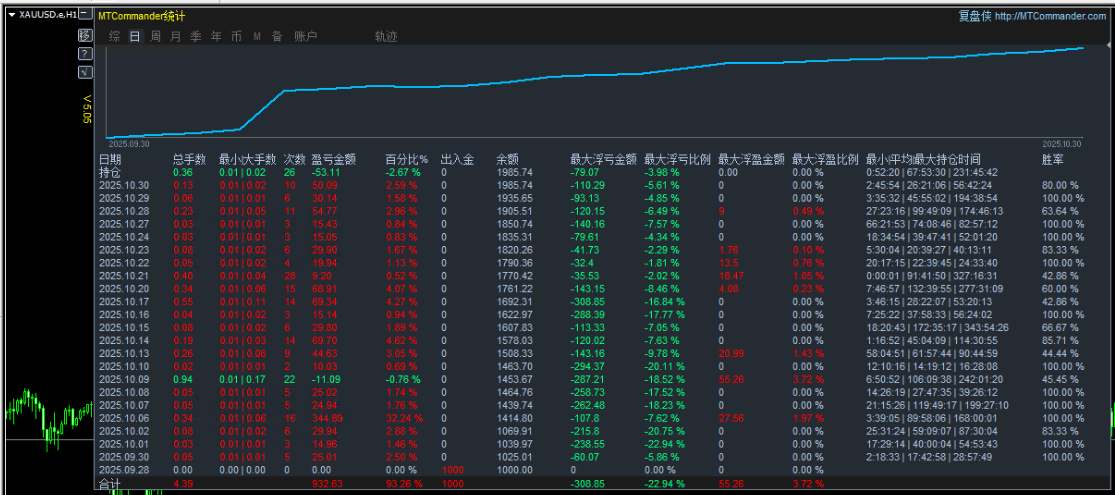Screen dimensions: 1115x495
Task: Click the M tab
Action: [x=257, y=37]
